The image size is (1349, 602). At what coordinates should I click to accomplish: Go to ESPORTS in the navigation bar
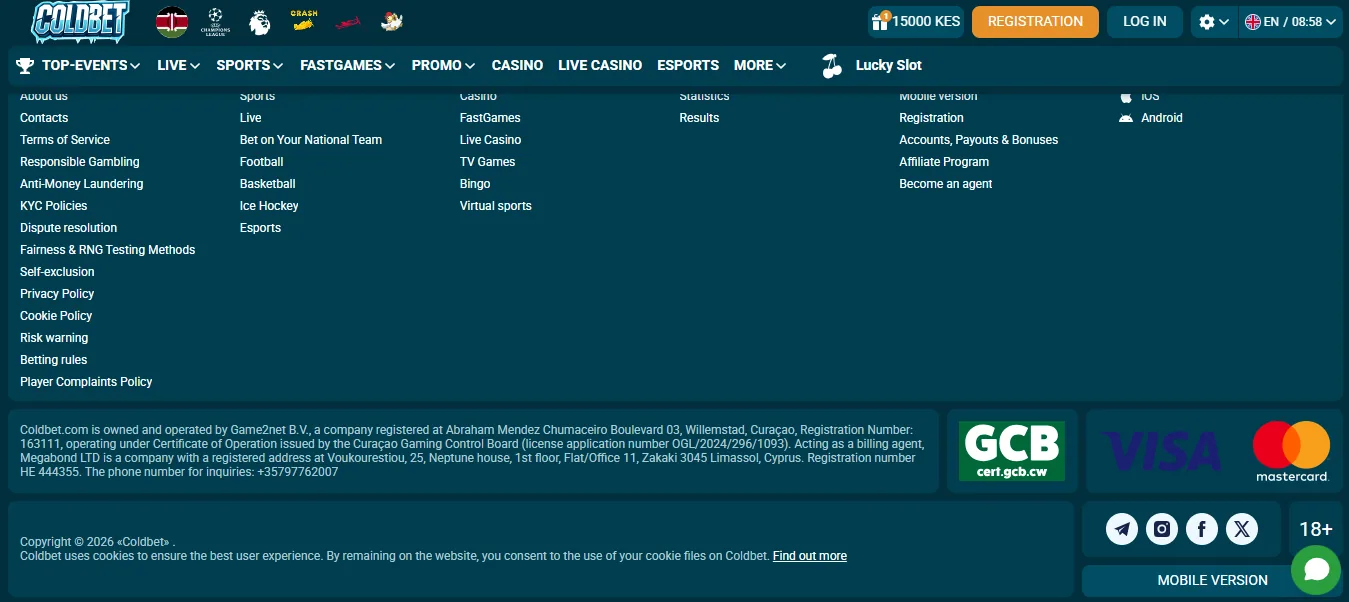pyautogui.click(x=688, y=65)
